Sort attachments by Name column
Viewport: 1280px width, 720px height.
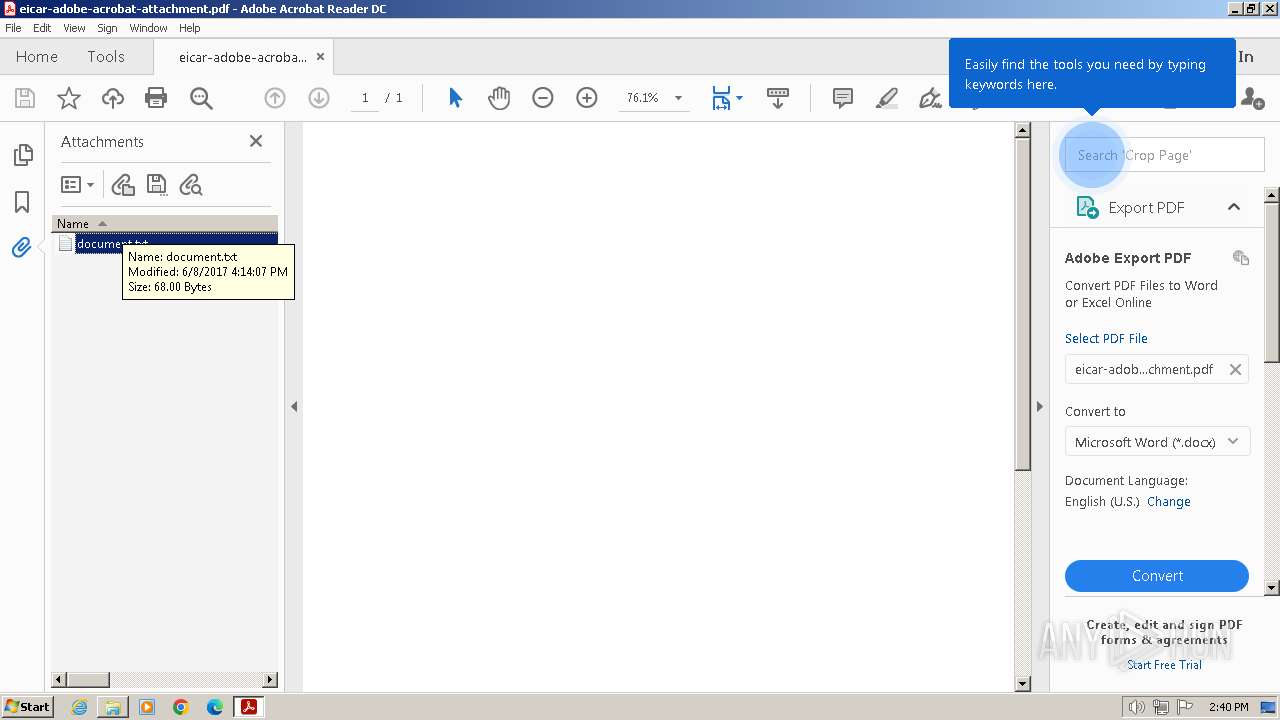pos(165,224)
